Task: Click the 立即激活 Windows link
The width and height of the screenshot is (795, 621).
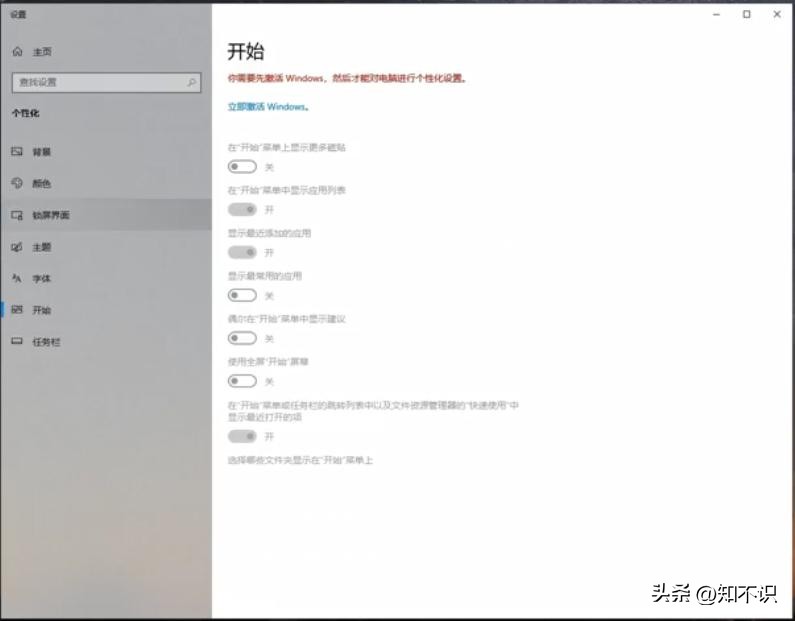Action: click(x=269, y=107)
